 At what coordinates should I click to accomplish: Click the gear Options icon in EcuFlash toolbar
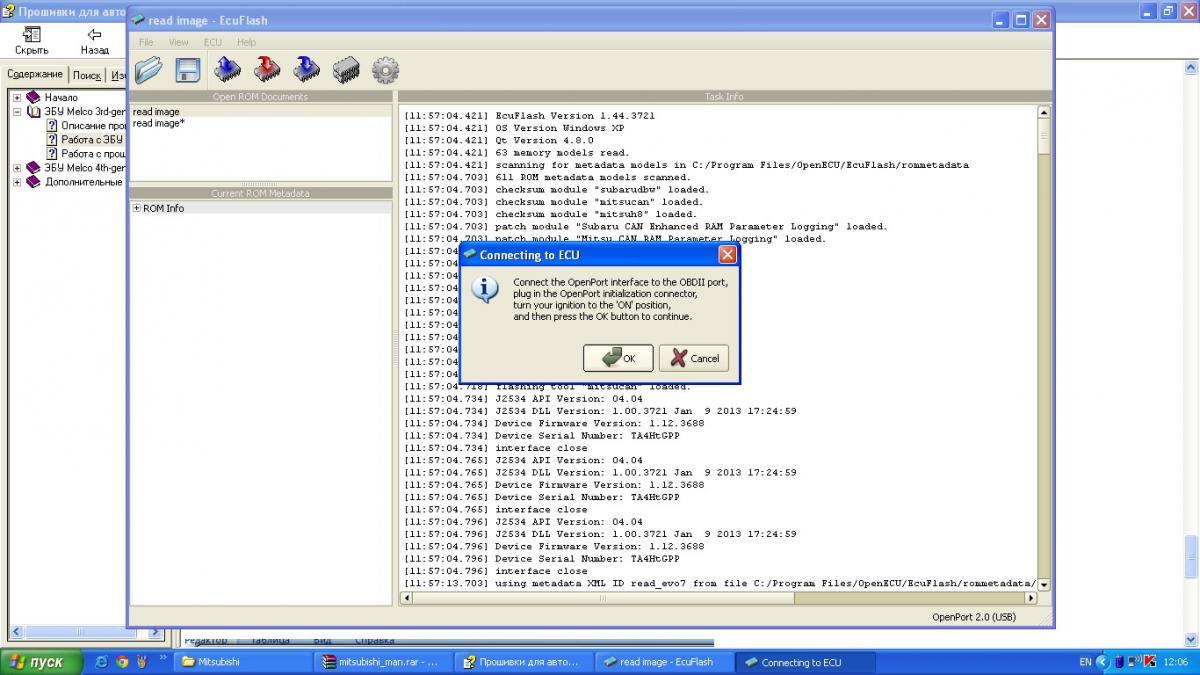point(385,70)
